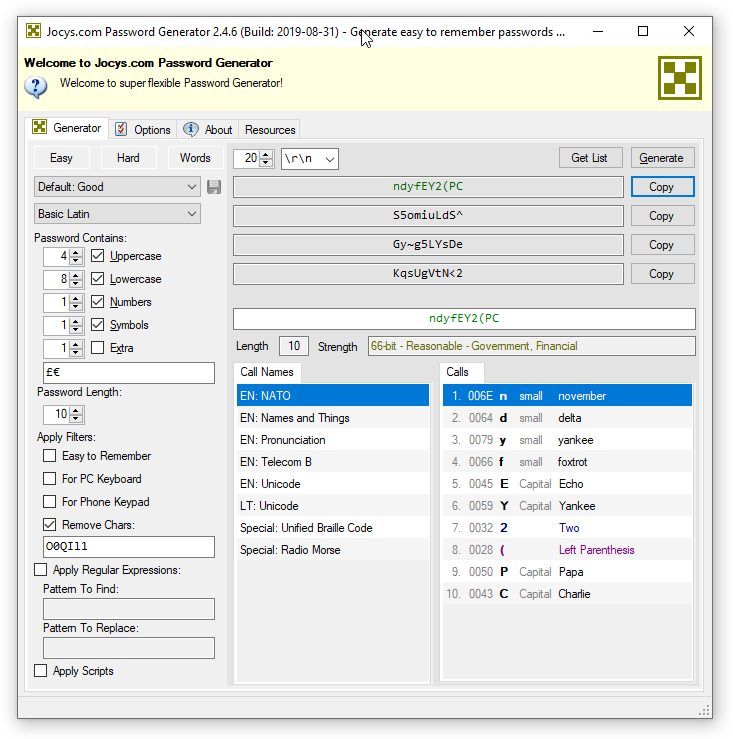Click the Strength rating field

click(531, 346)
